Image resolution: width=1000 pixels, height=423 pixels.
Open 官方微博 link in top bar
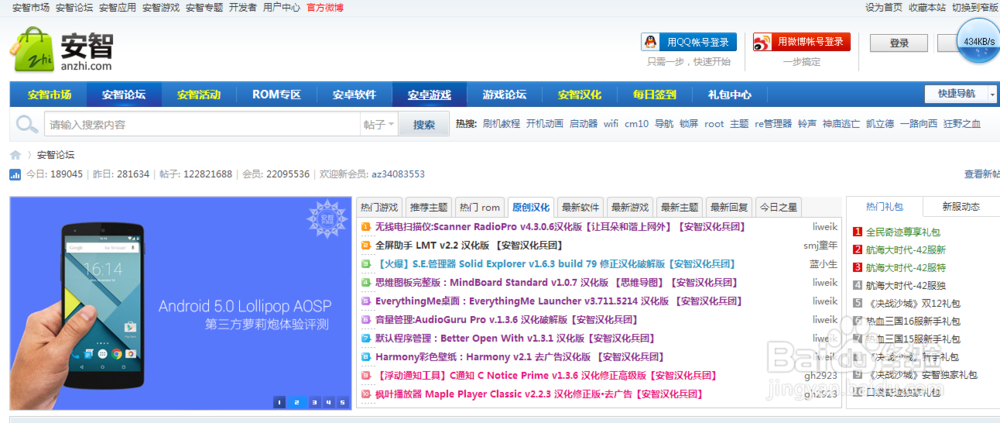325,8
